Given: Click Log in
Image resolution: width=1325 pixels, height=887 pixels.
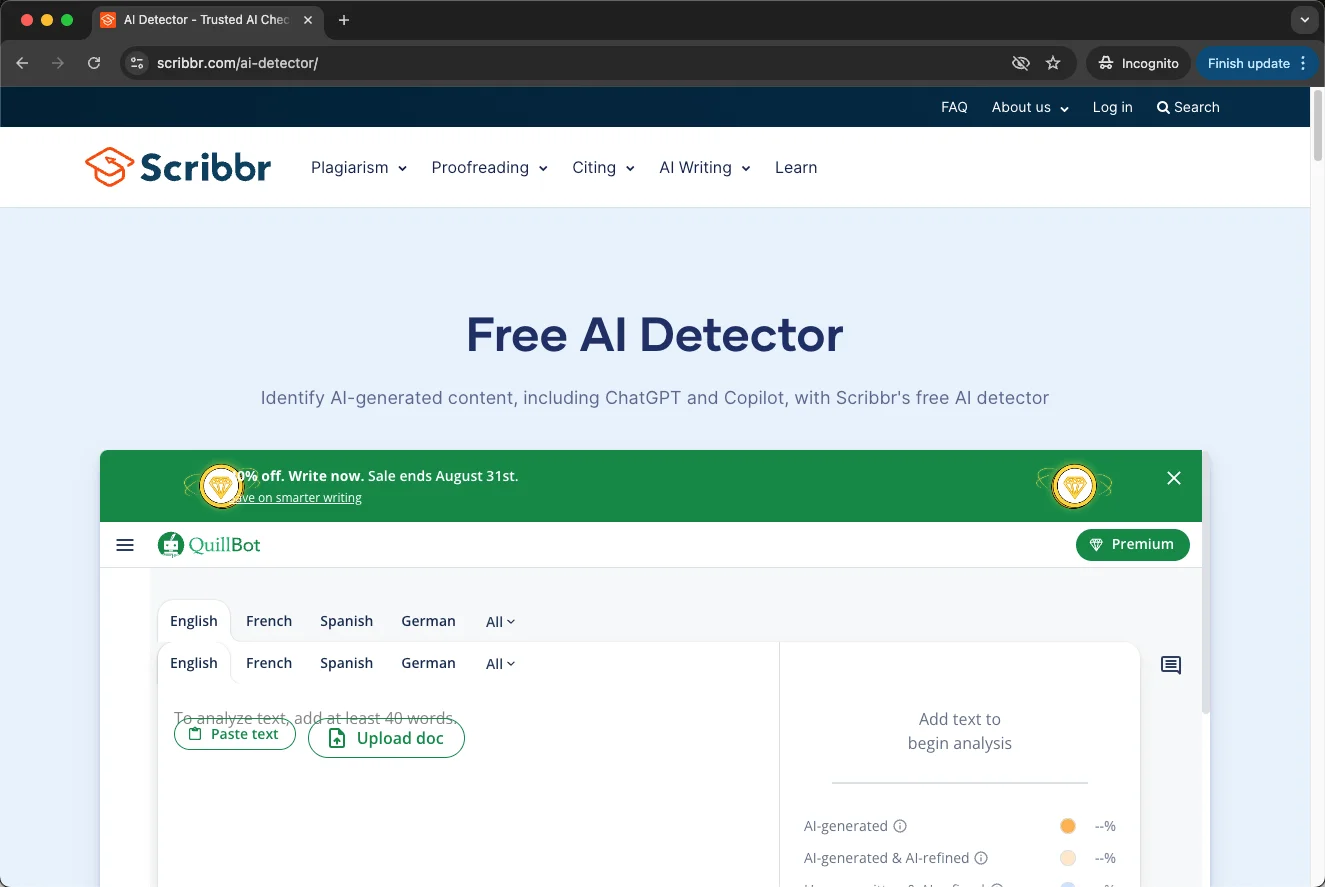Looking at the screenshot, I should coord(1112,107).
